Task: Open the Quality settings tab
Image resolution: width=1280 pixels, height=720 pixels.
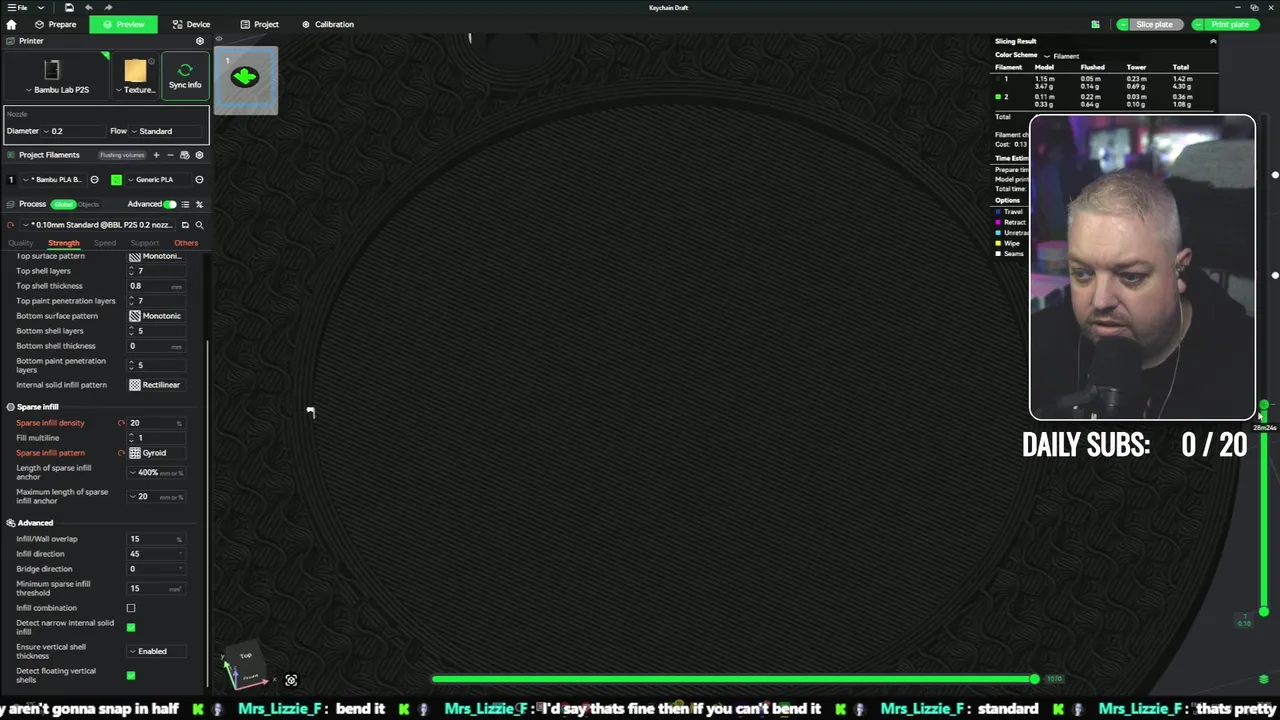Action: coord(21,243)
